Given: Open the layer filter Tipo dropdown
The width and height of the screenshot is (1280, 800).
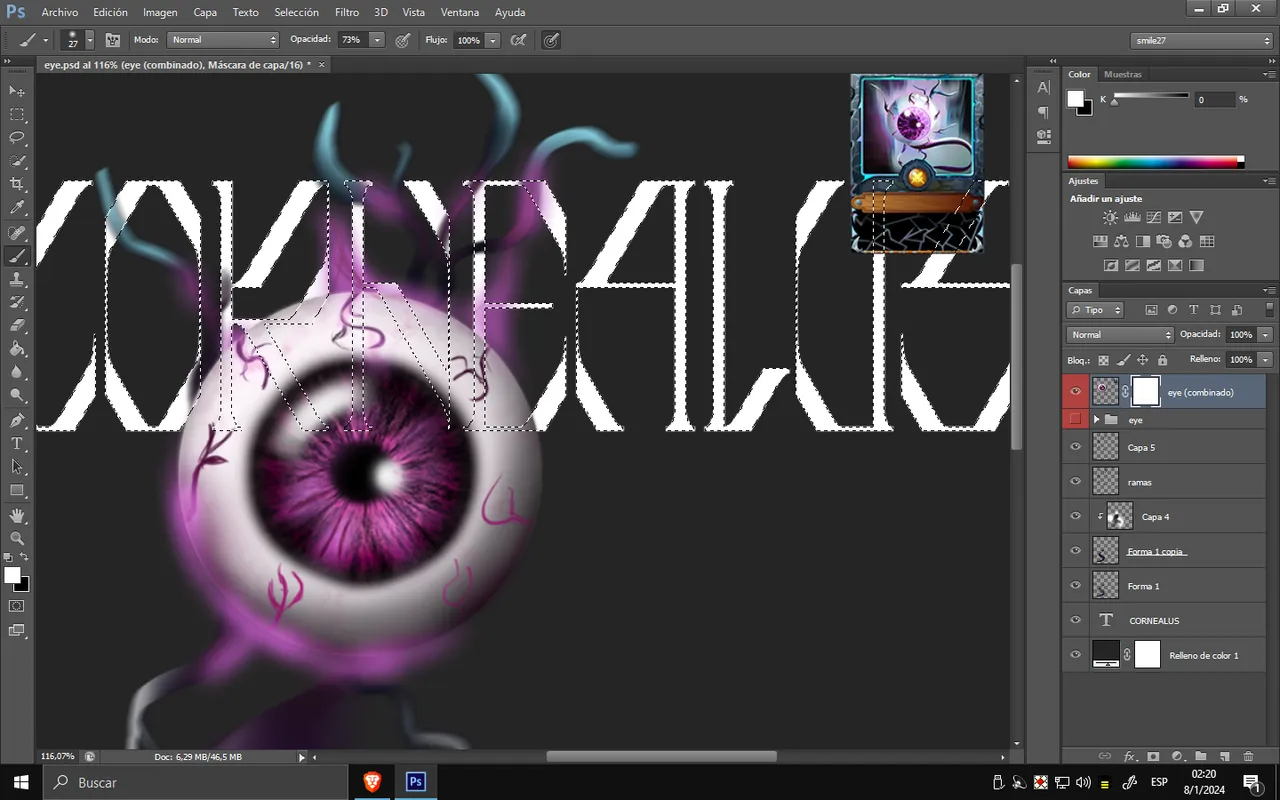Looking at the screenshot, I should coord(1095,310).
